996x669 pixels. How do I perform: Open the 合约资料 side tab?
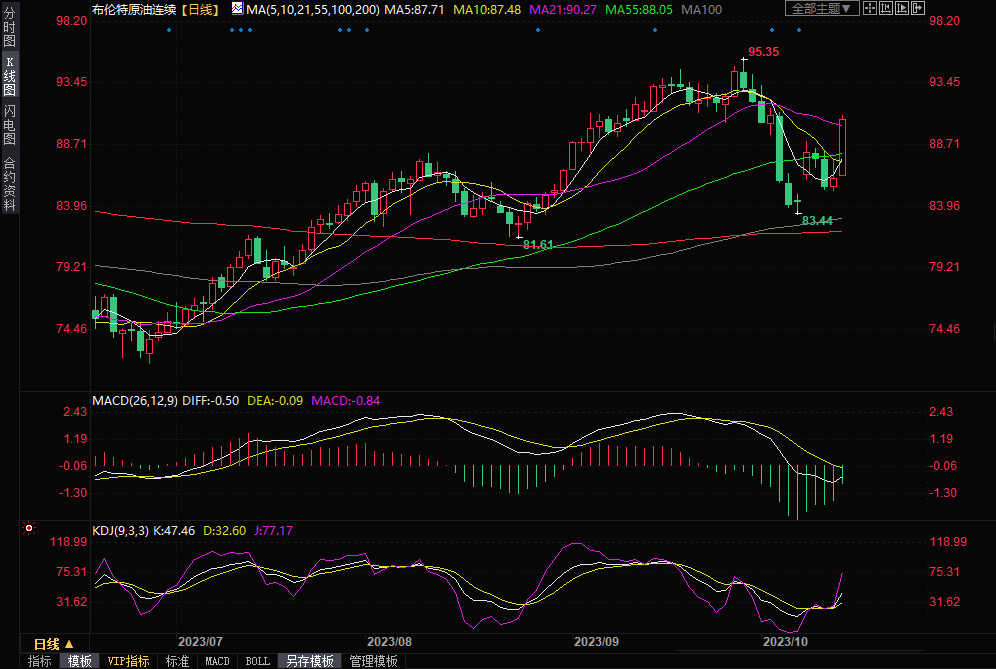click(9, 183)
